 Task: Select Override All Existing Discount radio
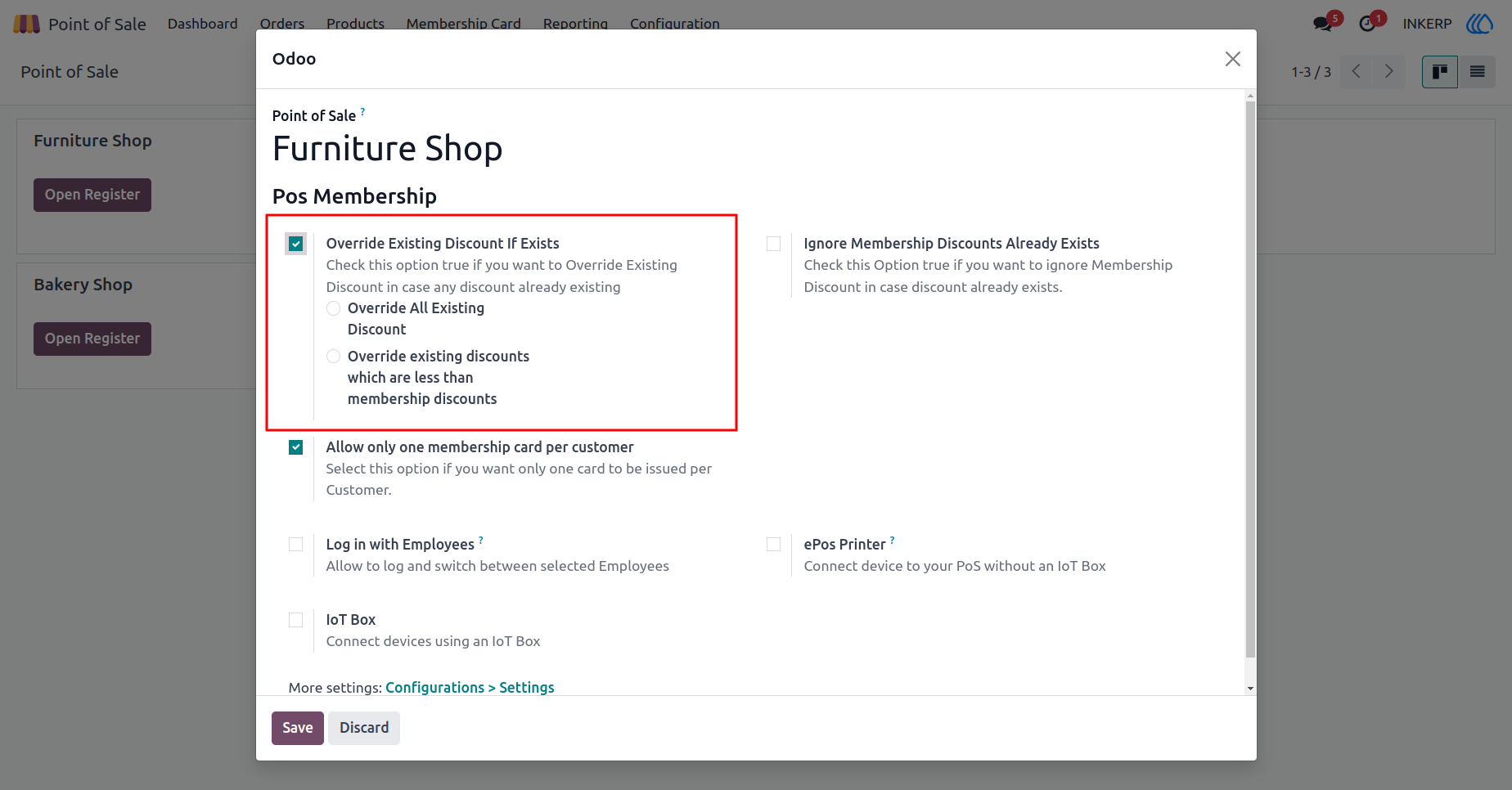click(333, 308)
